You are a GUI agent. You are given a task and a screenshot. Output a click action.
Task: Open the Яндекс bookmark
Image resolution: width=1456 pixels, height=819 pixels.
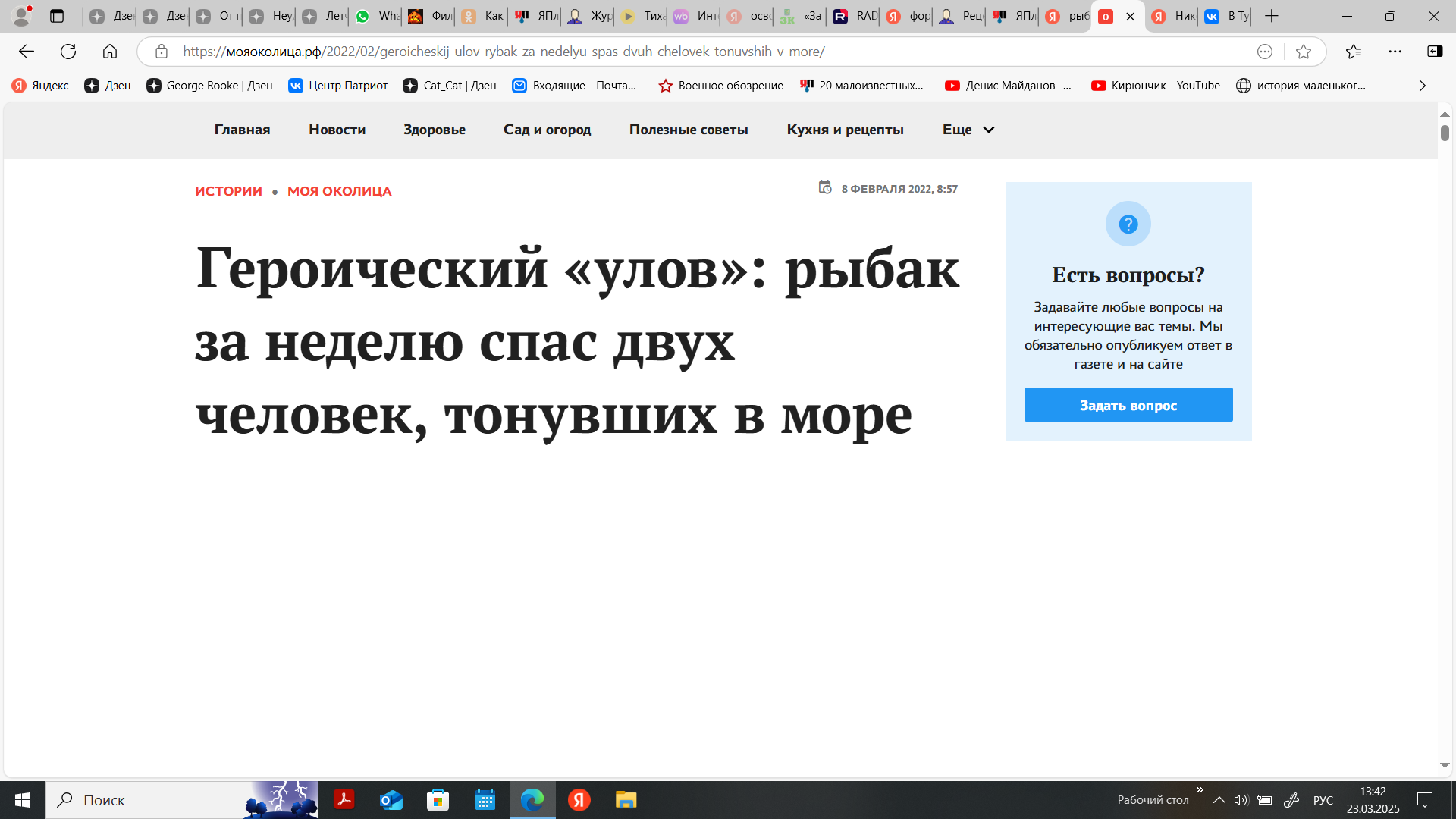pyautogui.click(x=41, y=86)
